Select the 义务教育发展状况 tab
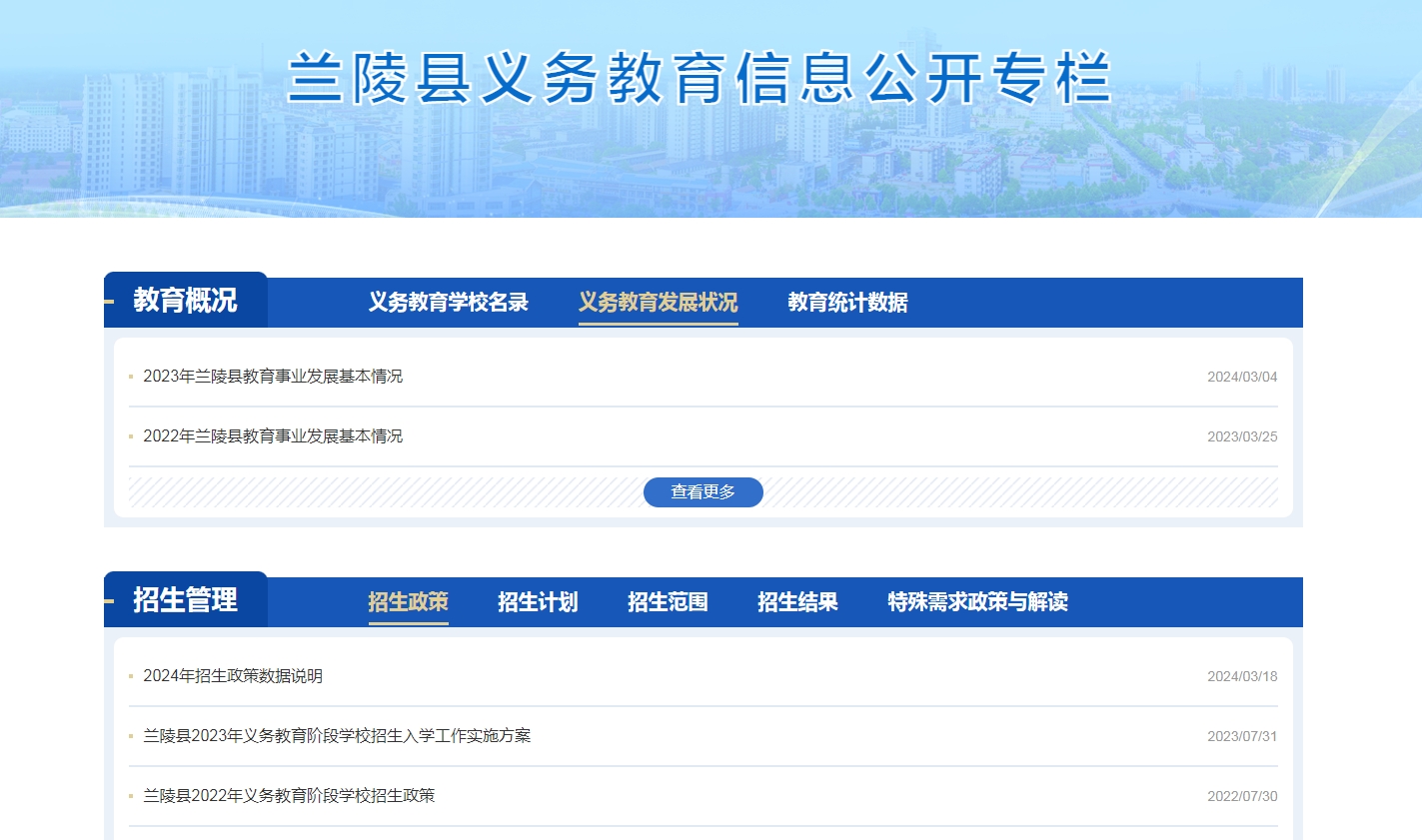The width and height of the screenshot is (1422, 840). click(658, 302)
